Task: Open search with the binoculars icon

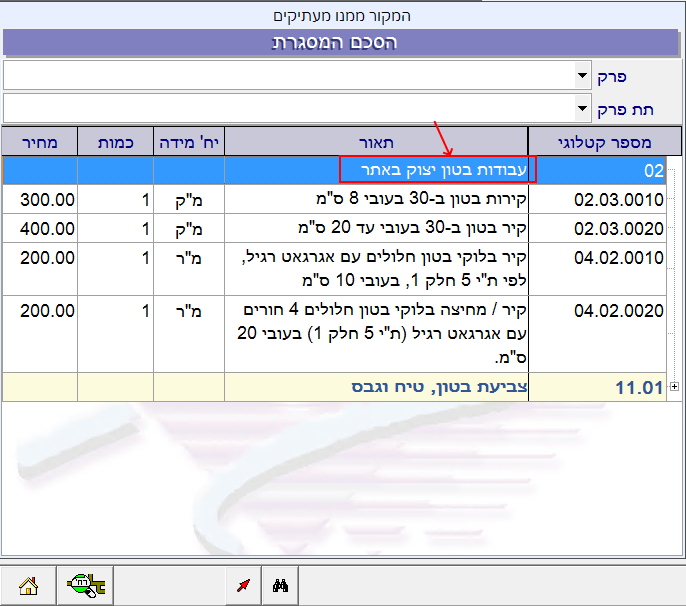Action: pos(280,586)
